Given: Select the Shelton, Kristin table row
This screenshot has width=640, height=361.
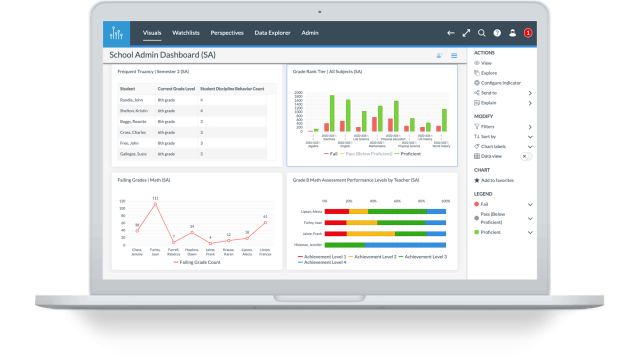Looking at the screenshot, I should tap(192, 111).
